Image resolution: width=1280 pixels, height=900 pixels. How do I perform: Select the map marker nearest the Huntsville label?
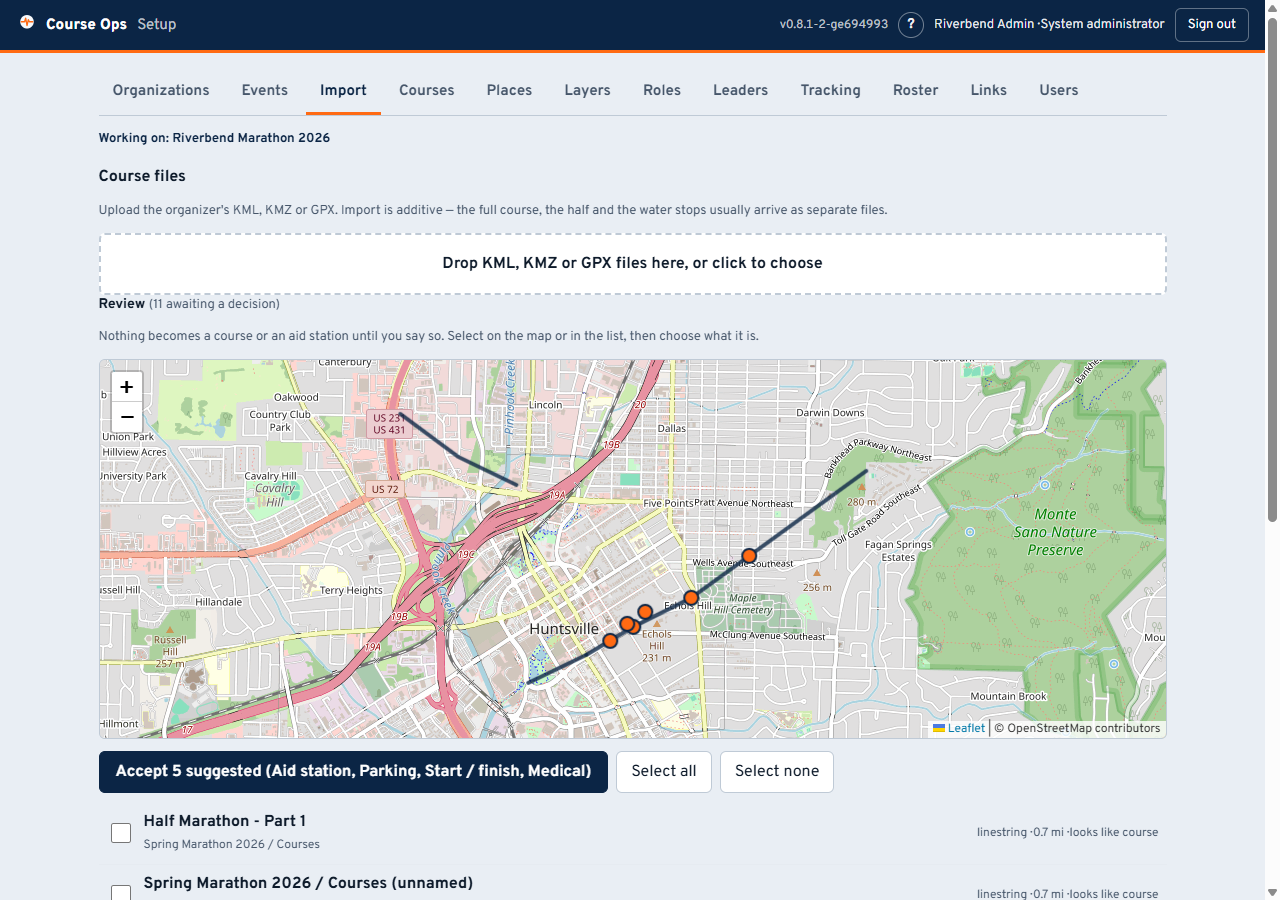point(610,640)
